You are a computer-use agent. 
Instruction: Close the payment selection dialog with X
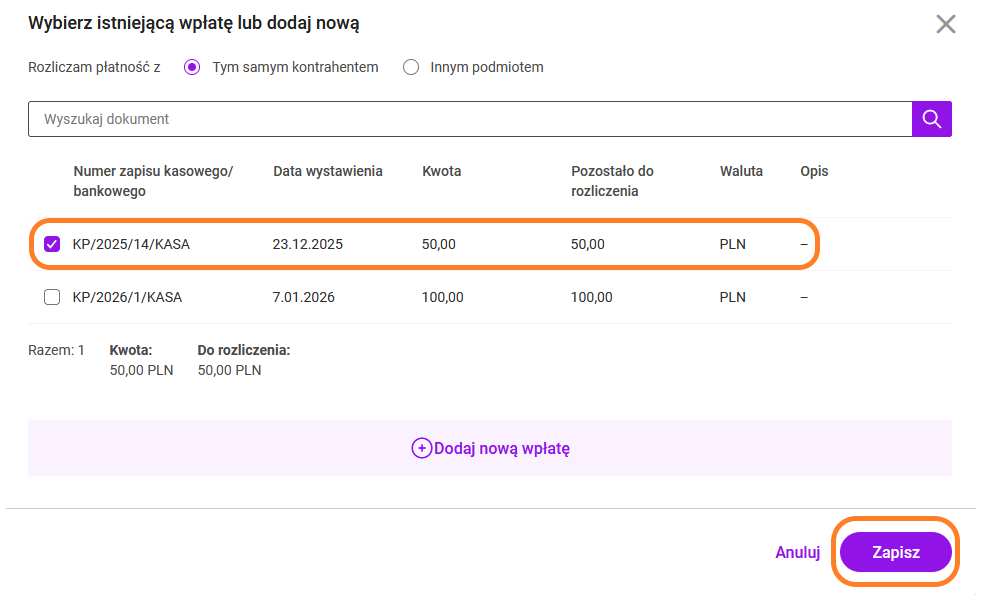(x=945, y=25)
